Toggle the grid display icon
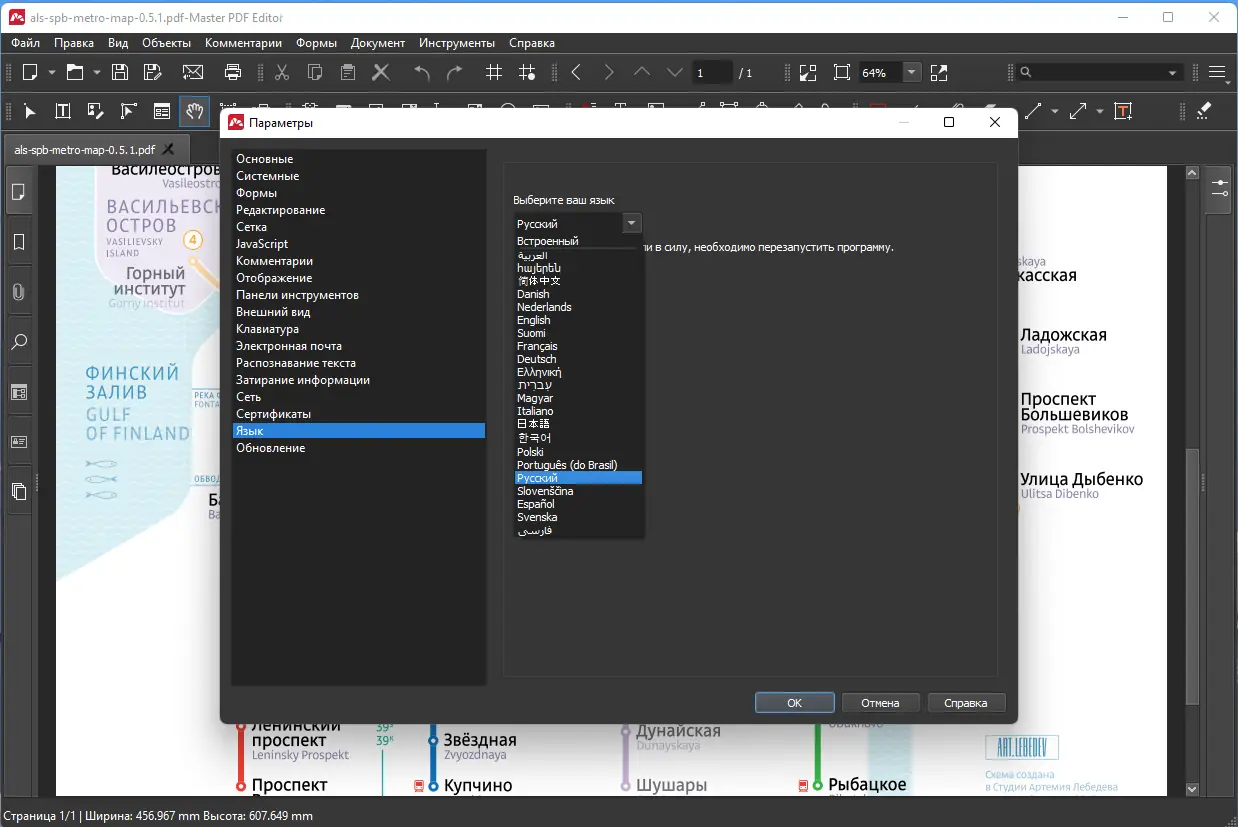The width and height of the screenshot is (1238, 827). pyautogui.click(x=494, y=72)
